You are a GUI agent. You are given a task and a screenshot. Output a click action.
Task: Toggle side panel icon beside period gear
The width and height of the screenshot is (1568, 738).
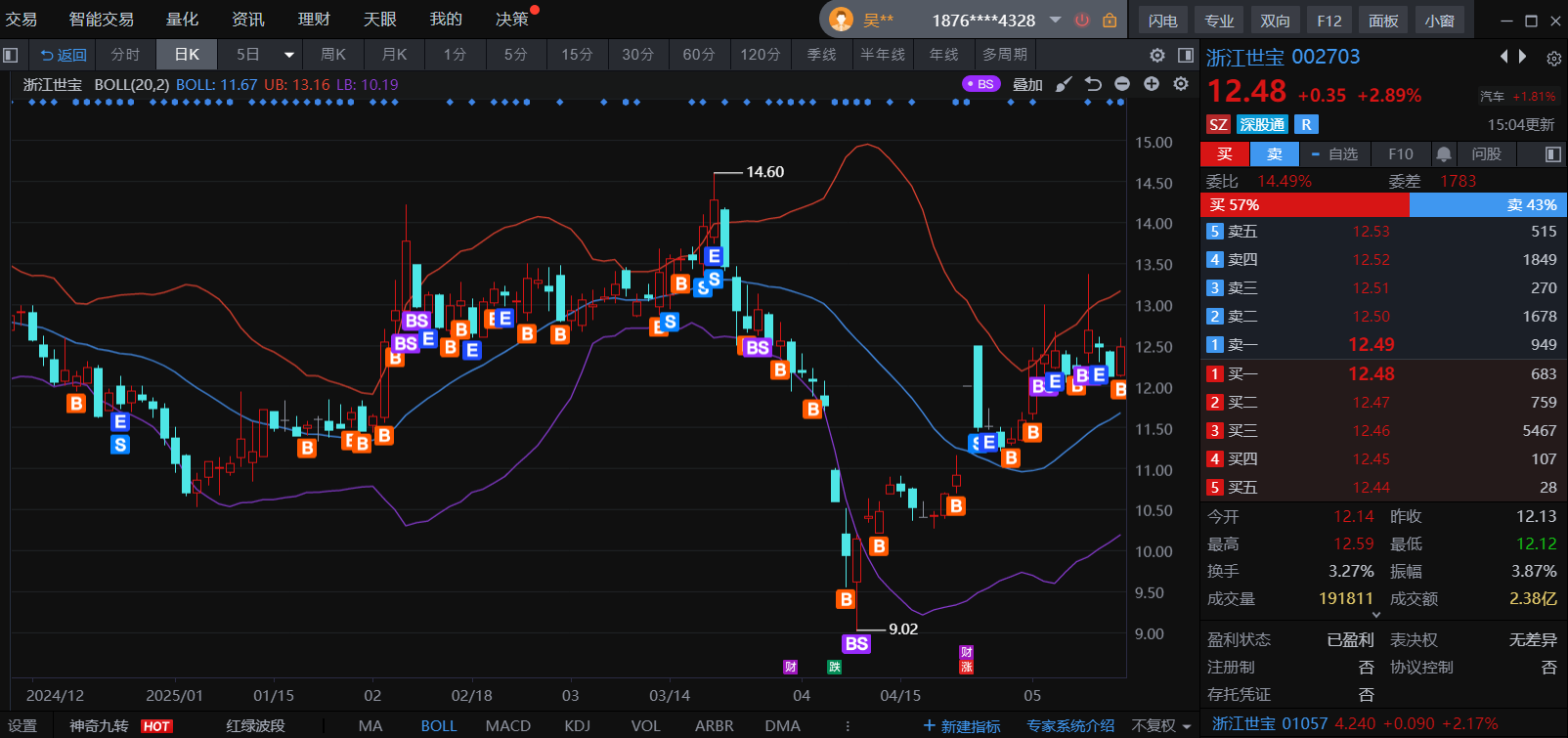(1186, 55)
